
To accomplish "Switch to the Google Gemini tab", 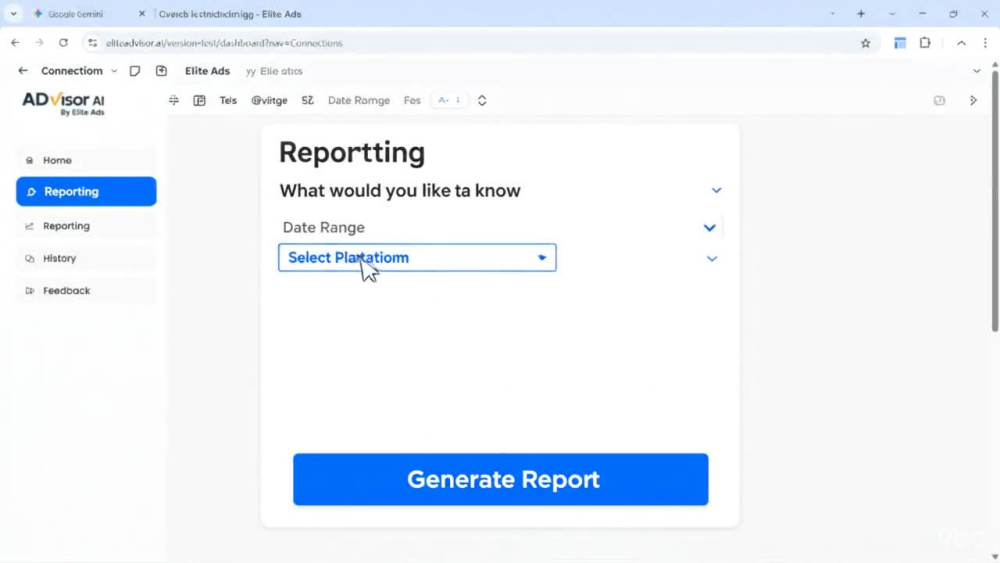I will point(75,13).
